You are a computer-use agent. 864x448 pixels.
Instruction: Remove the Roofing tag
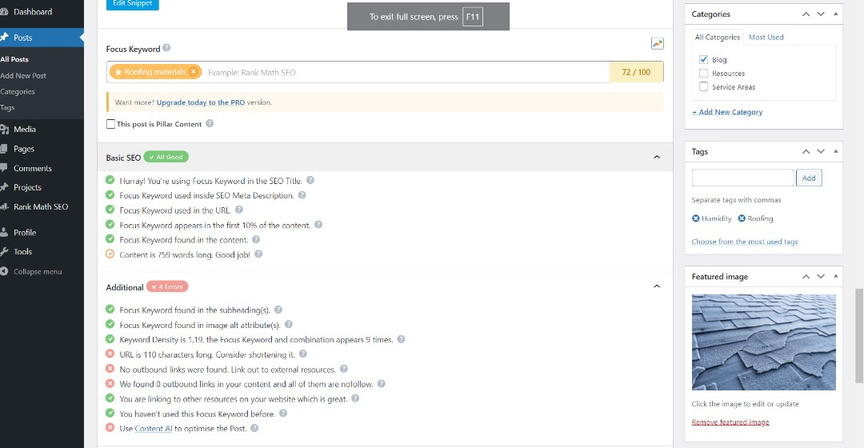742,218
